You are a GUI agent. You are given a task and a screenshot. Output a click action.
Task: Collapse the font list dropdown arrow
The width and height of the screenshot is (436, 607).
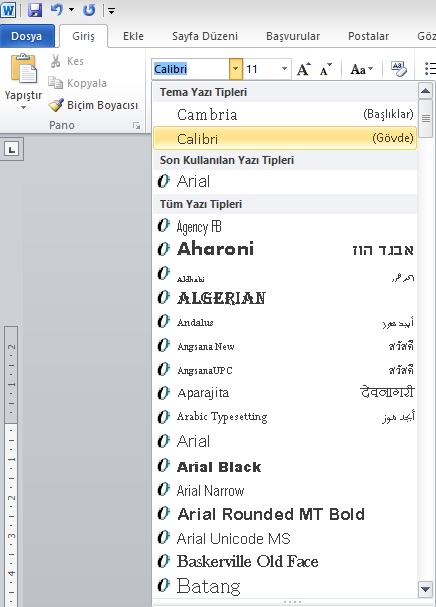[x=236, y=69]
